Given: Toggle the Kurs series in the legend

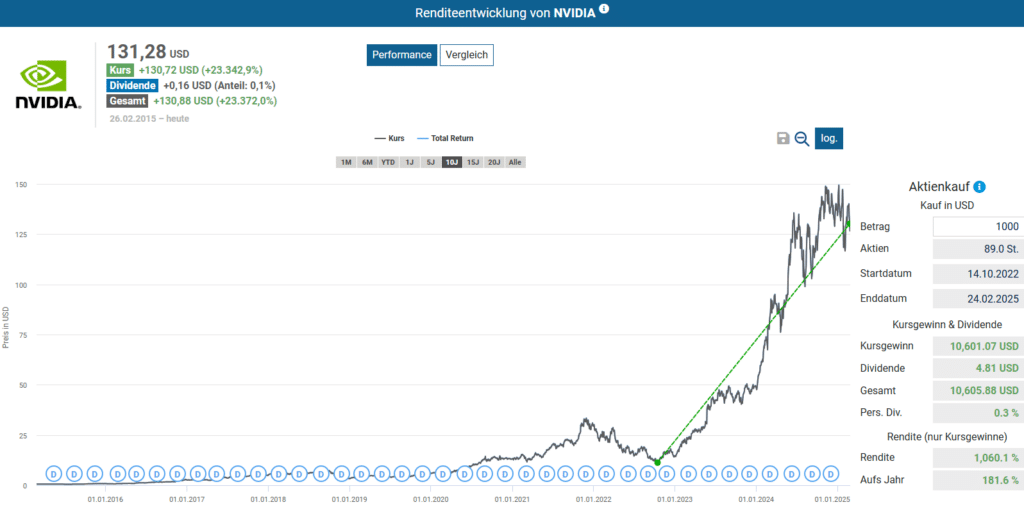Looking at the screenshot, I should (389, 139).
